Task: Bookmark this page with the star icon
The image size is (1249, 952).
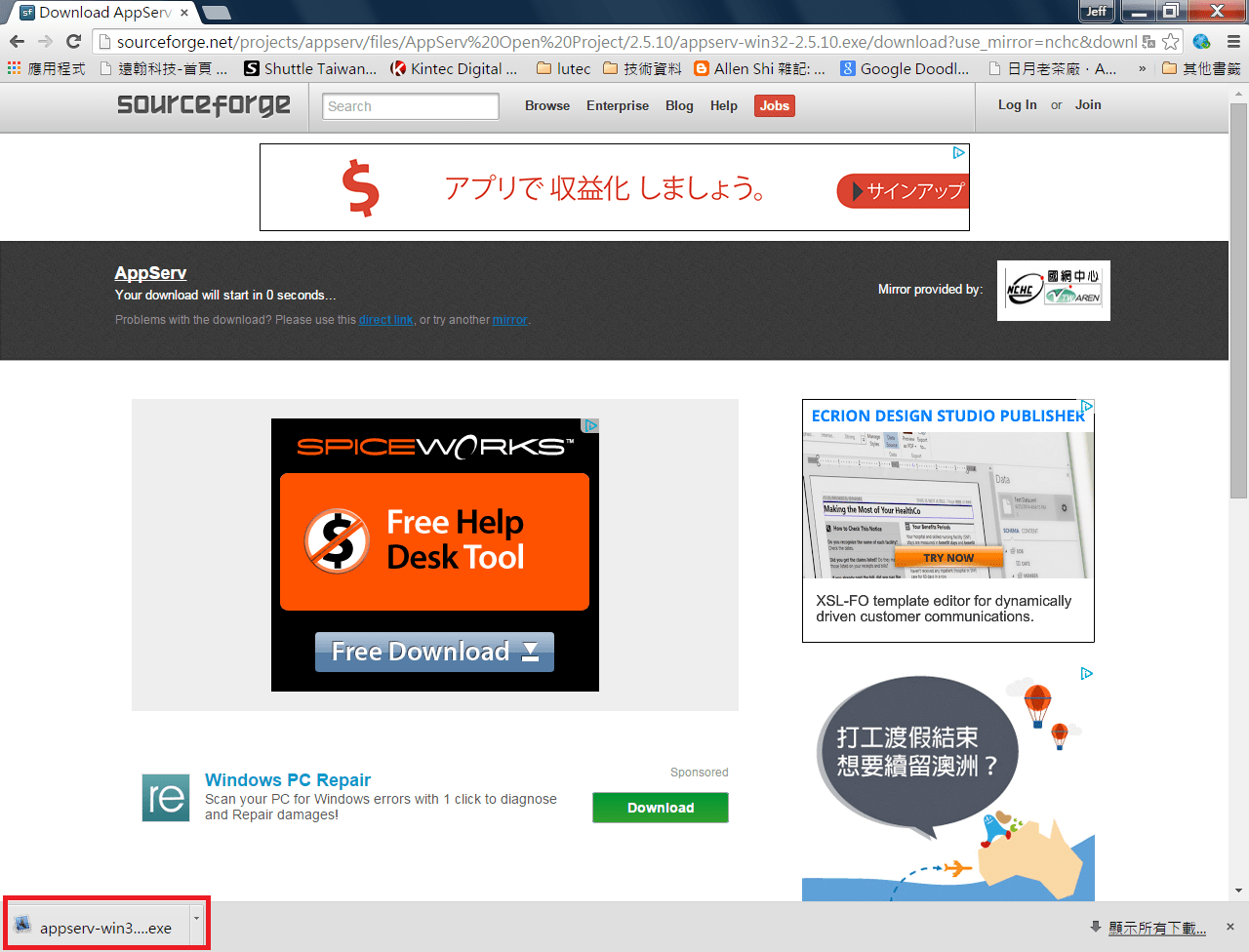Action: [1170, 42]
